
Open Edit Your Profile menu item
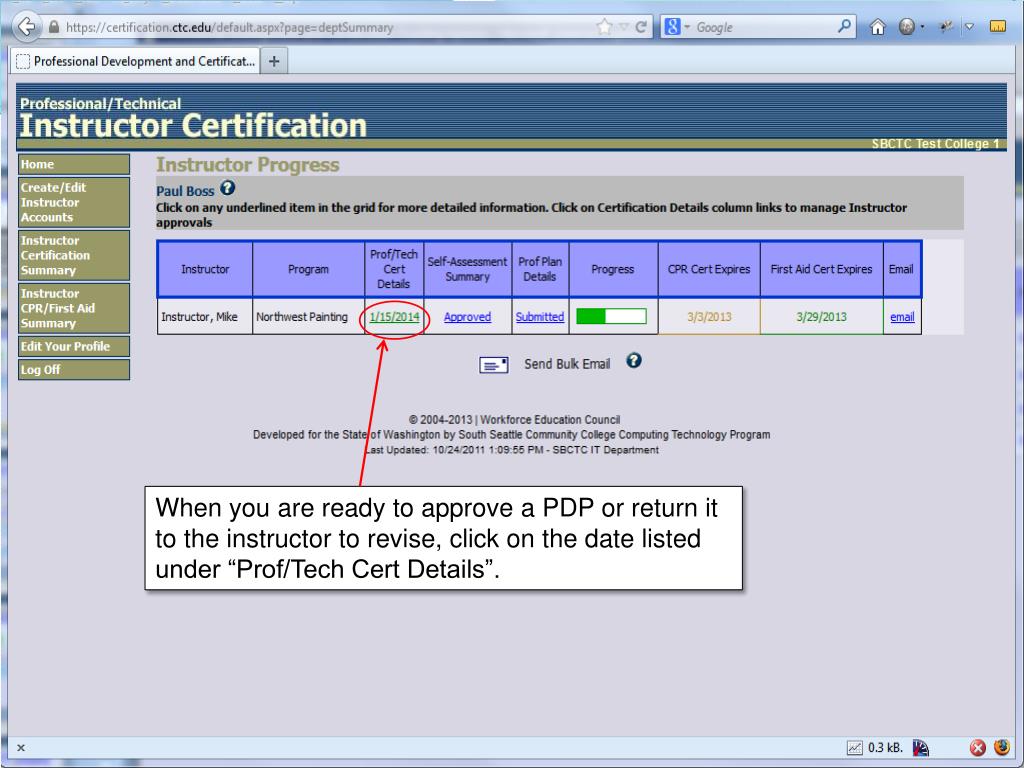pyautogui.click(x=74, y=346)
